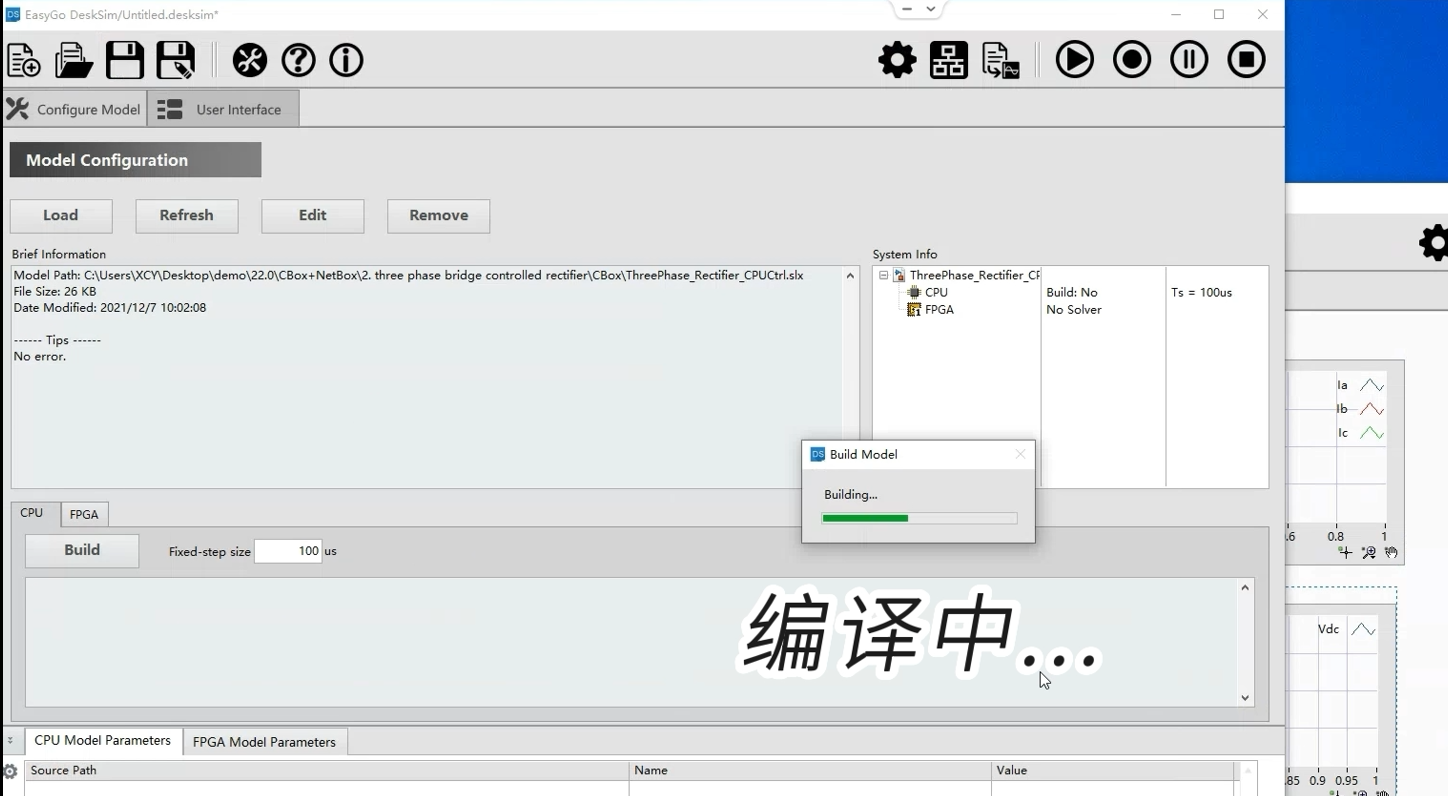Click the 'Ts = 100us' value
Image resolution: width=1448 pixels, height=796 pixels.
pos(1201,293)
